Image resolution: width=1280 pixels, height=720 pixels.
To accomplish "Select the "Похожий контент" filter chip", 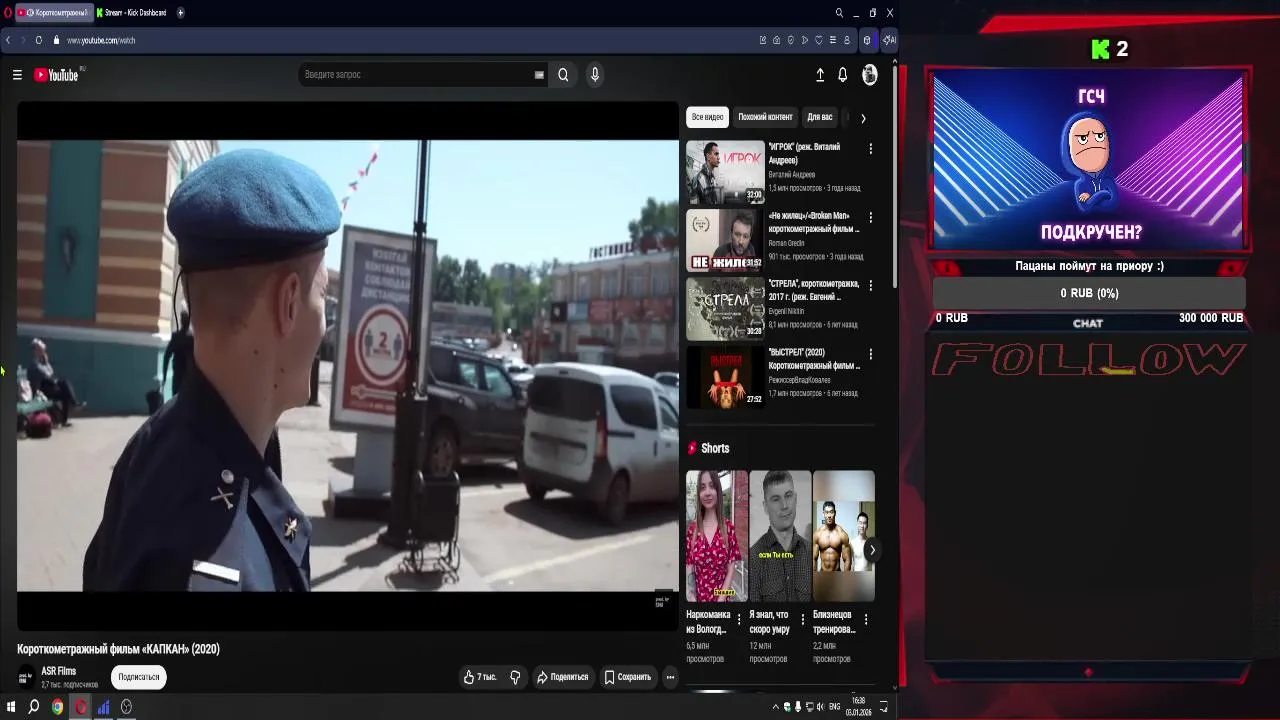I will [x=765, y=117].
